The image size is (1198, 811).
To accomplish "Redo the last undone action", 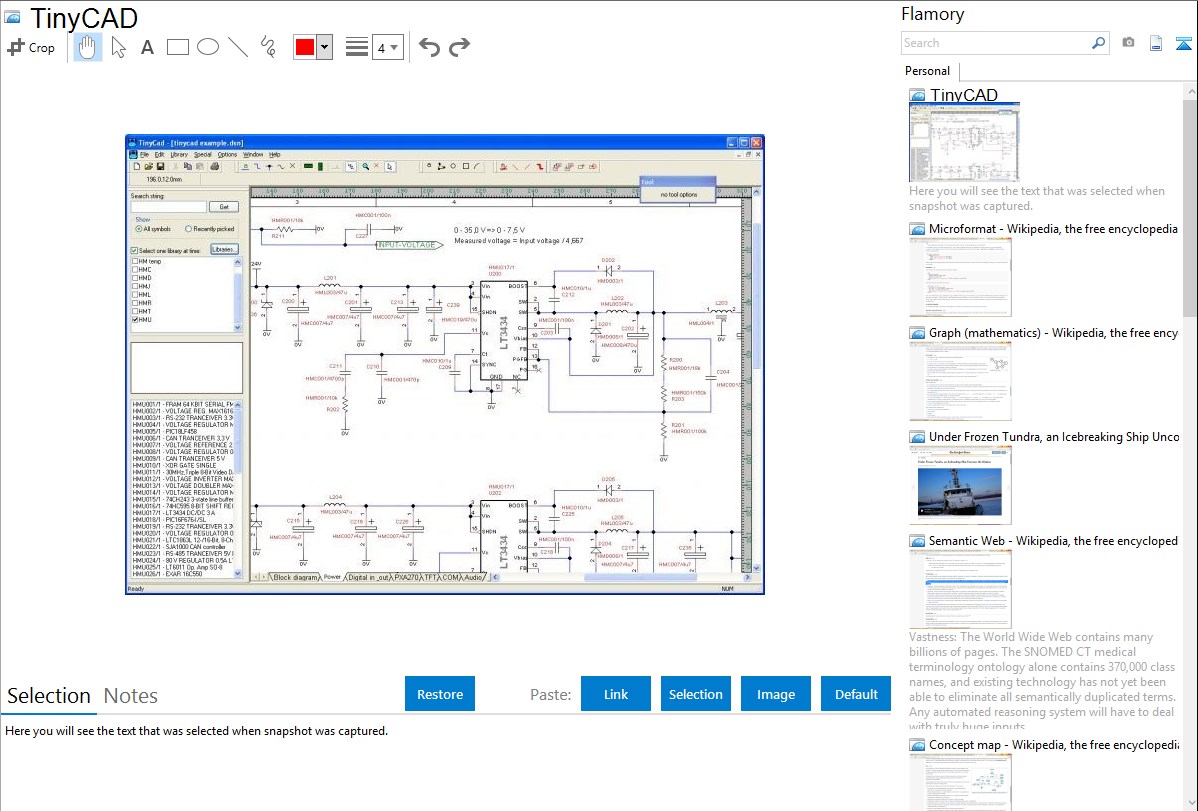I will pos(459,47).
